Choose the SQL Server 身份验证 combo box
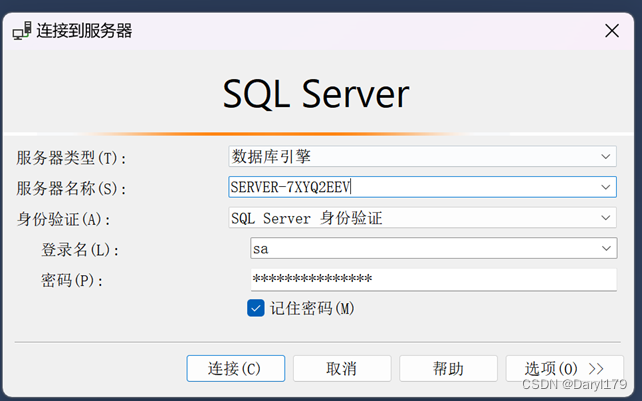 click(x=422, y=218)
